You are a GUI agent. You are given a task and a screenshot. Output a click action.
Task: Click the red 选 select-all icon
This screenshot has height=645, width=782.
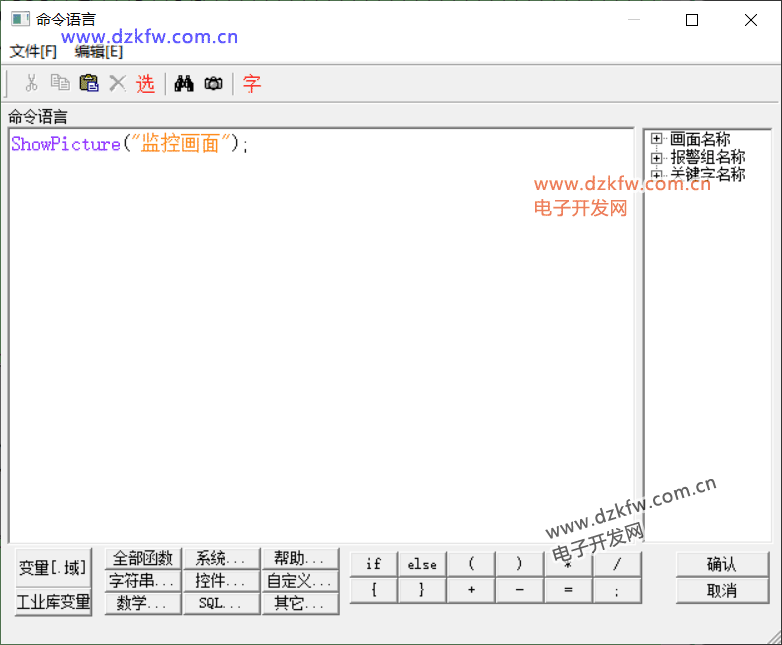(146, 84)
